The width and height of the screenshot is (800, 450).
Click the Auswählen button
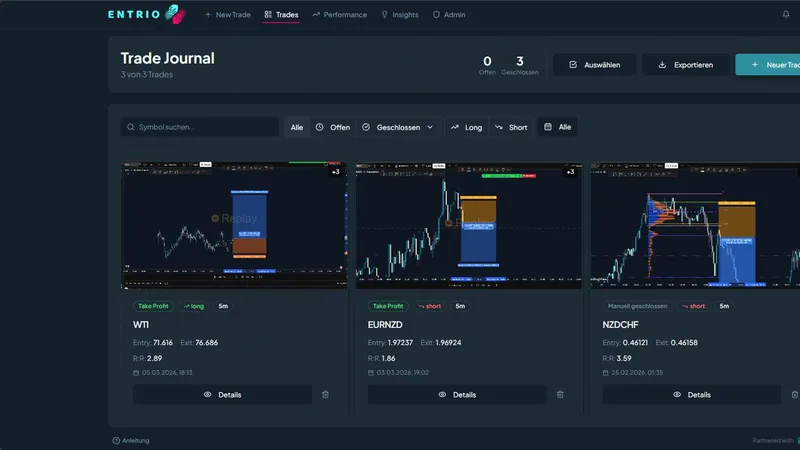(594, 65)
